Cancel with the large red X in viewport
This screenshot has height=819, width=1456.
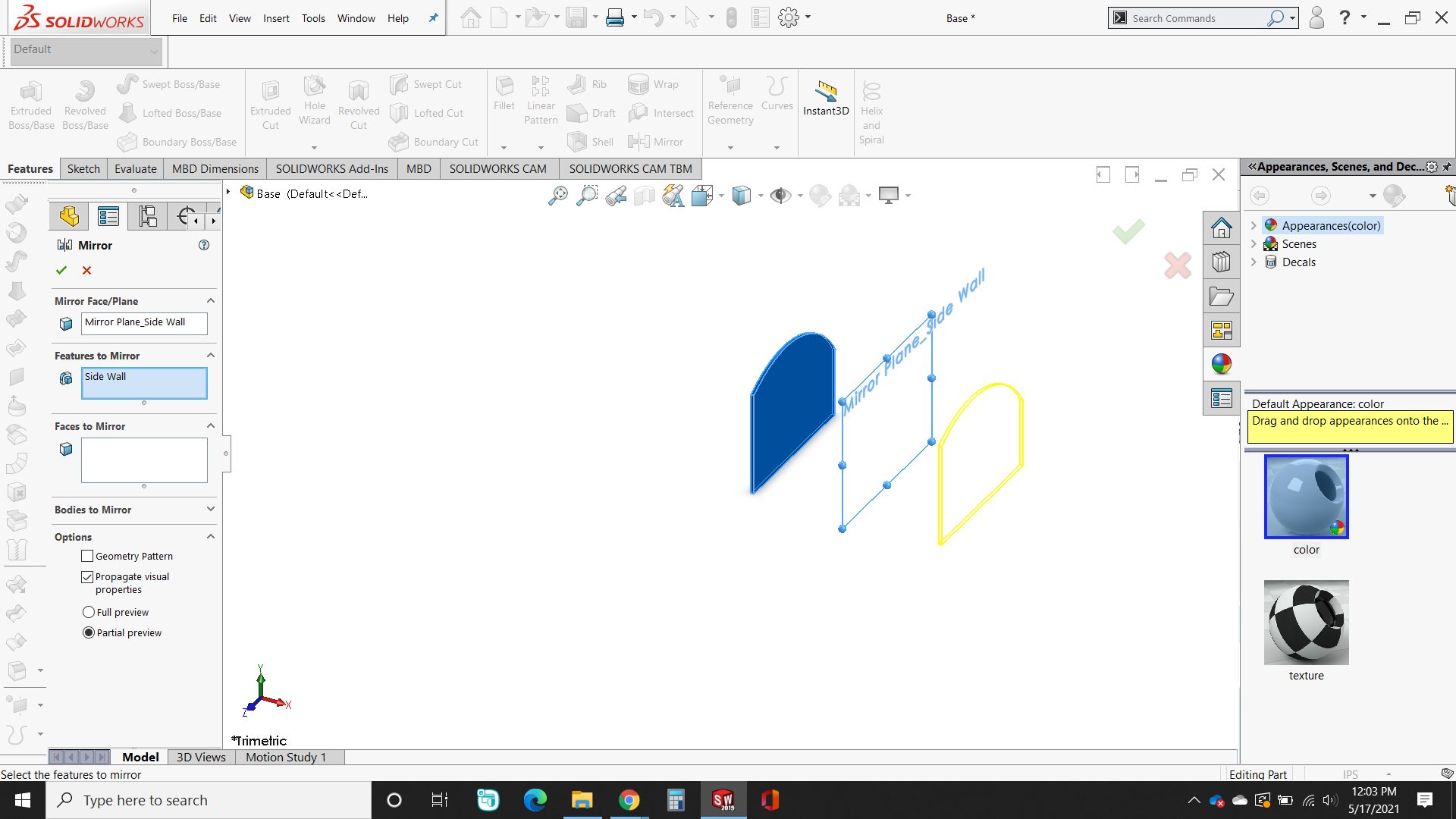coord(1178,265)
